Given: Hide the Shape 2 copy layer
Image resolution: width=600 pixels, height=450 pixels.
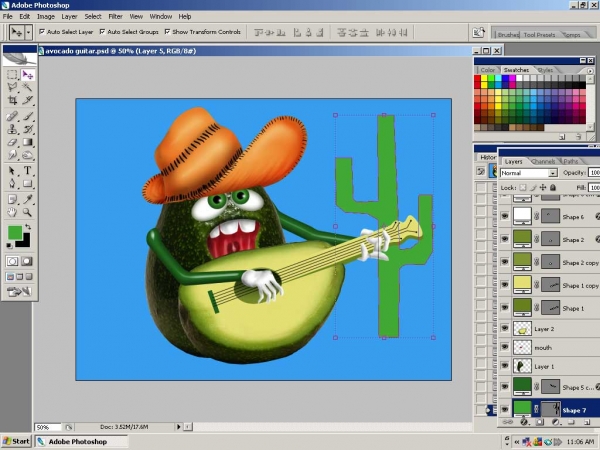Looking at the screenshot, I should click(x=505, y=262).
